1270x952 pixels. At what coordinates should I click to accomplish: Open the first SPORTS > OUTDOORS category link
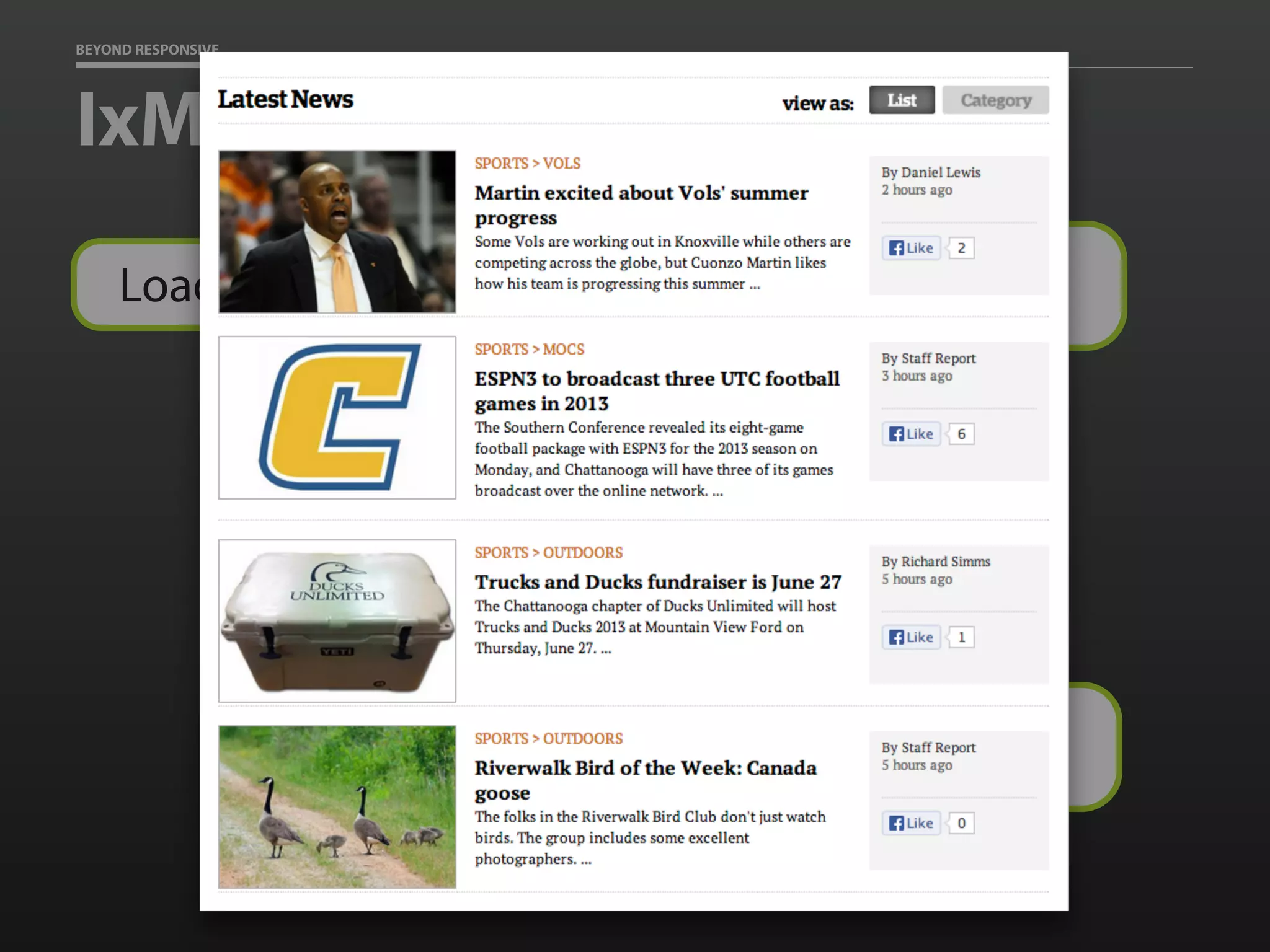pos(549,552)
